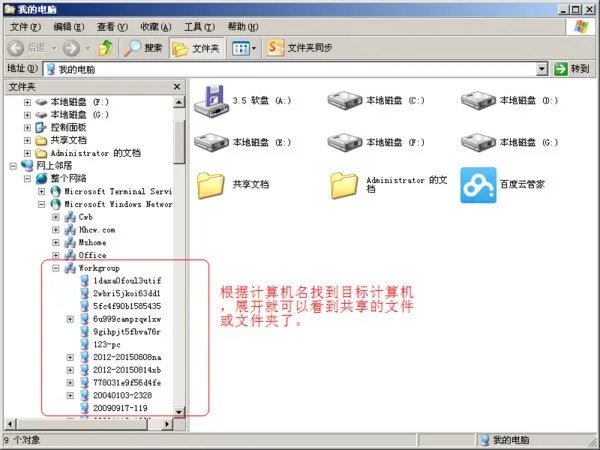Open the Search (搜索) tool
600x450 pixels.
point(143,48)
